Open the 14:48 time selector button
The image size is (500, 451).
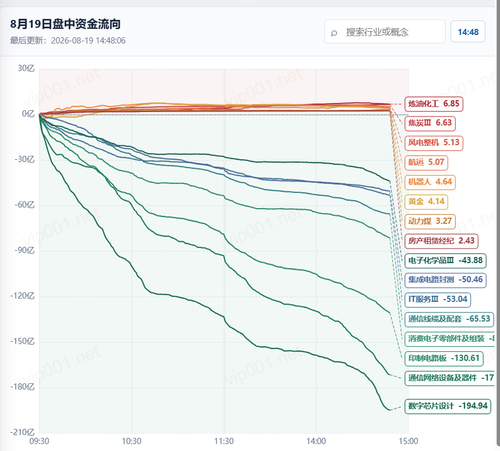[468, 32]
